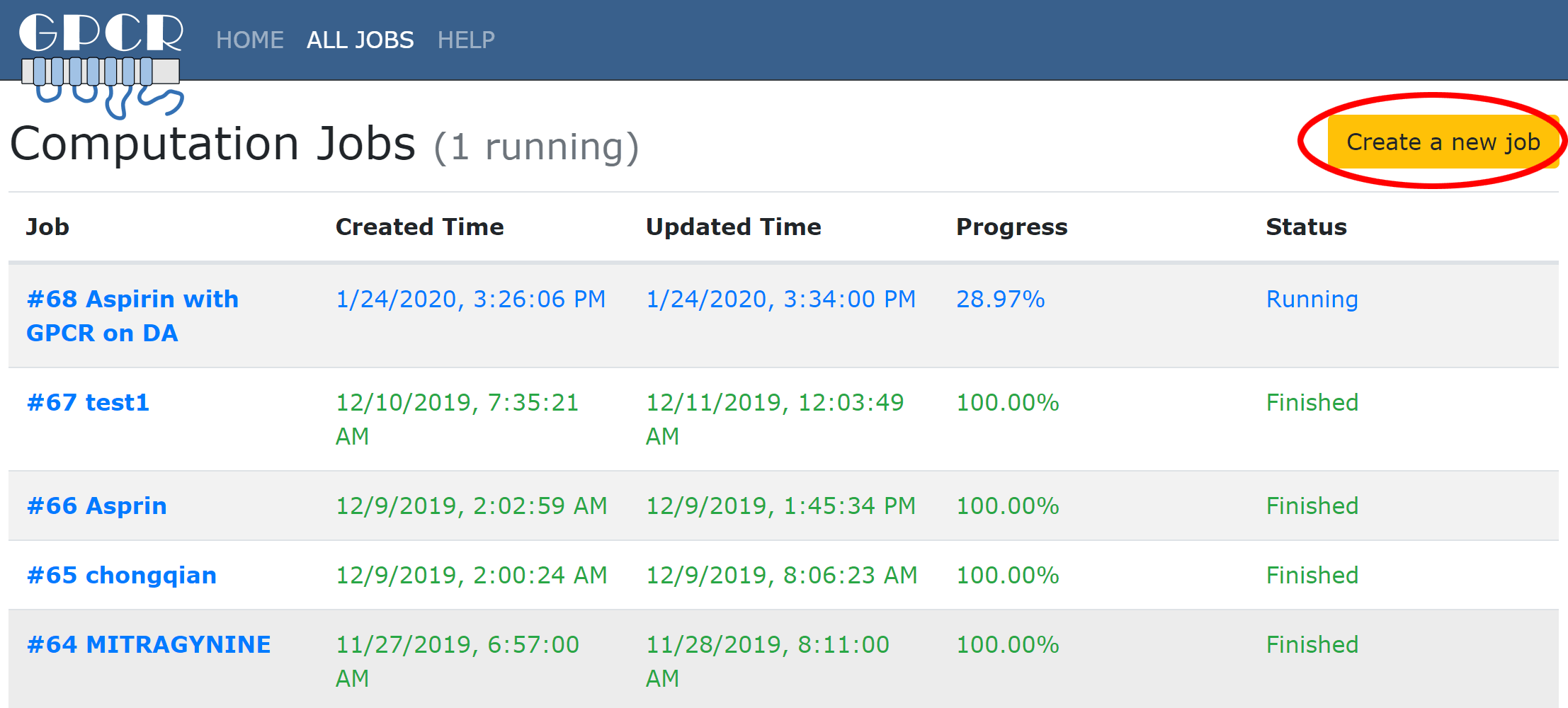
Task: View job #65 chongqian
Action: tap(121, 575)
